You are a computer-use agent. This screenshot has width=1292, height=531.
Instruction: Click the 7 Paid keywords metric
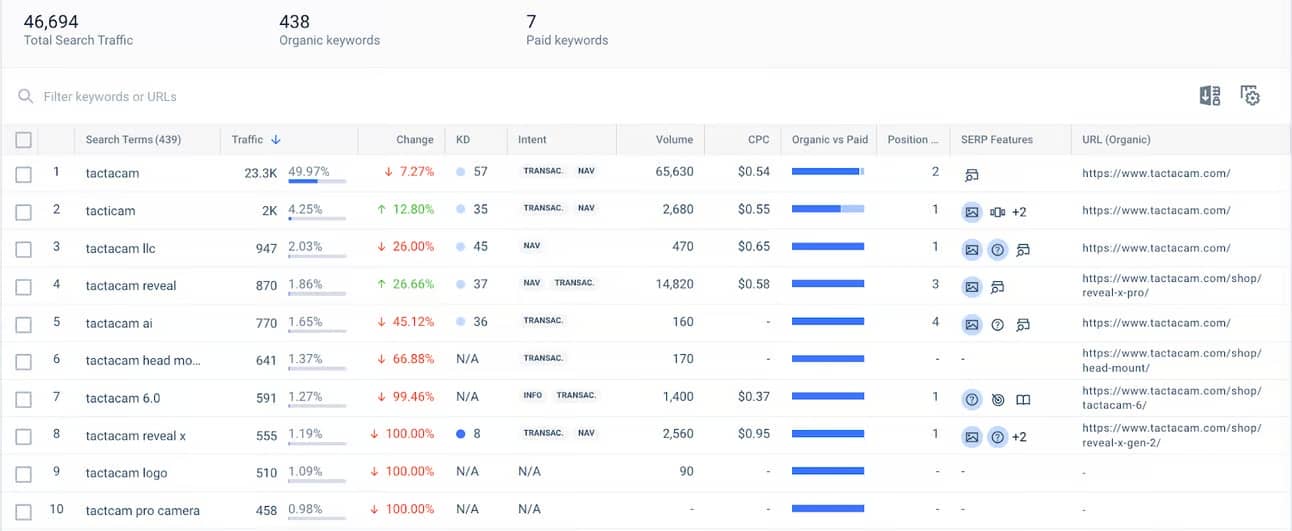click(567, 30)
